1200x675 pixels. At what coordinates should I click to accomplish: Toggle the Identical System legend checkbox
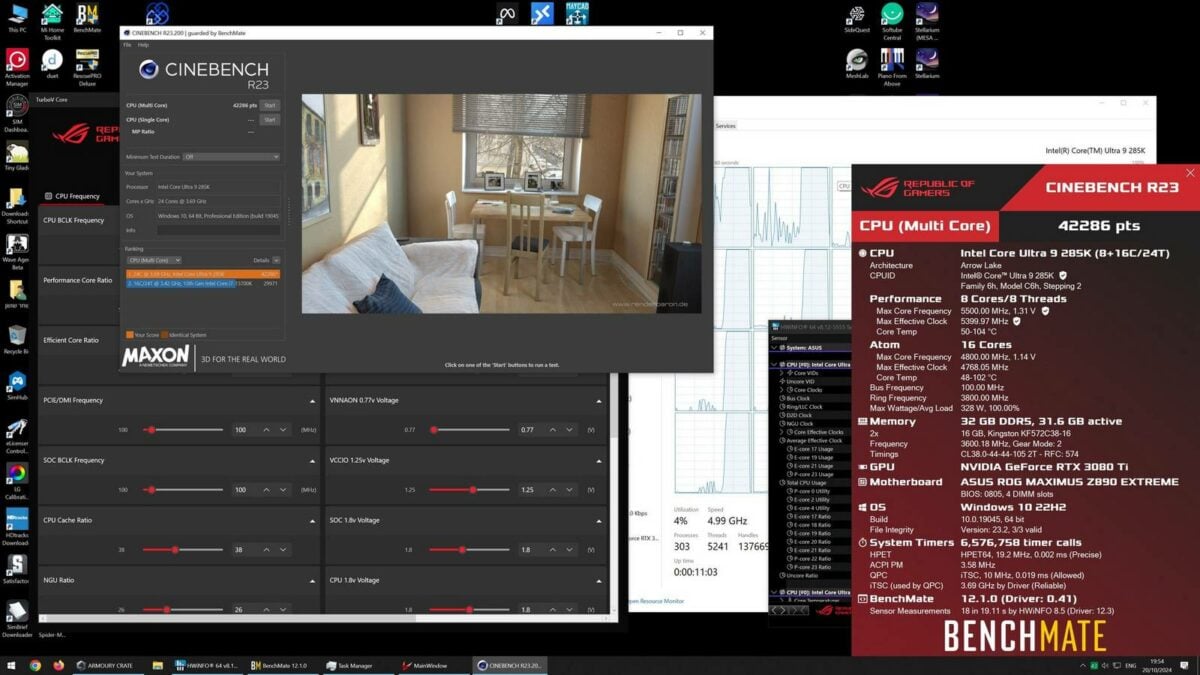pyautogui.click(x=164, y=334)
